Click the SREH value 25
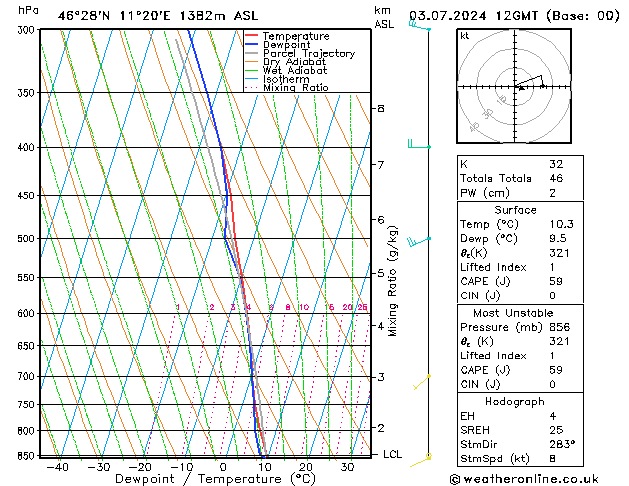 pos(556,430)
